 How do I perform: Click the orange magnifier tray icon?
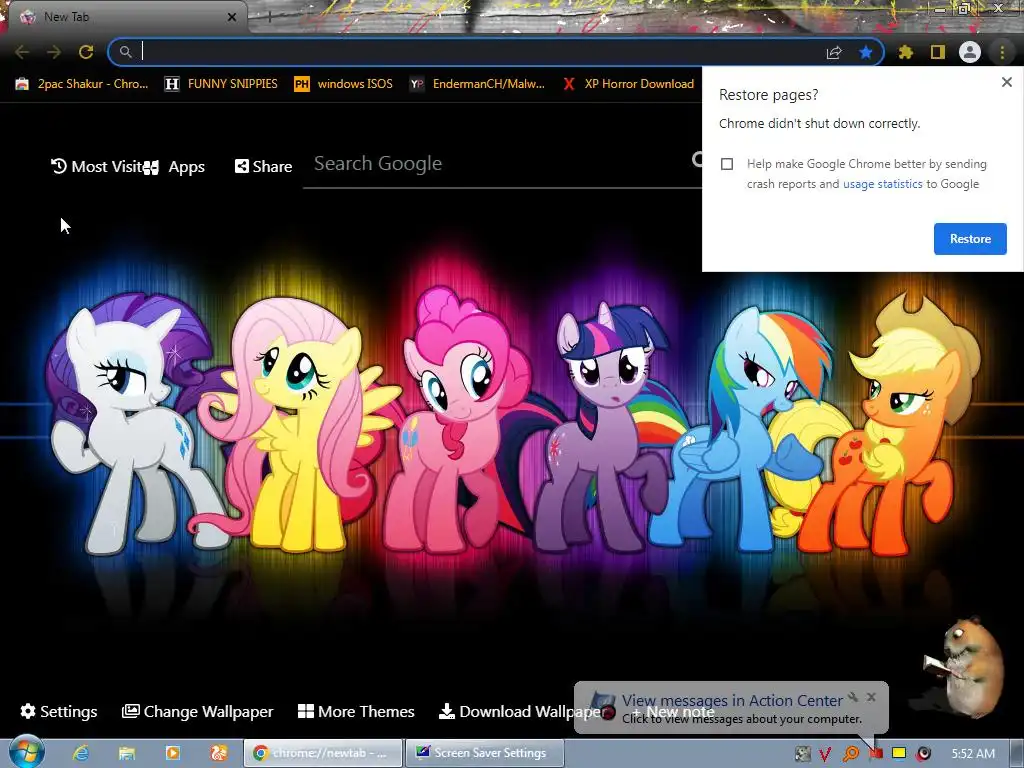coord(850,754)
